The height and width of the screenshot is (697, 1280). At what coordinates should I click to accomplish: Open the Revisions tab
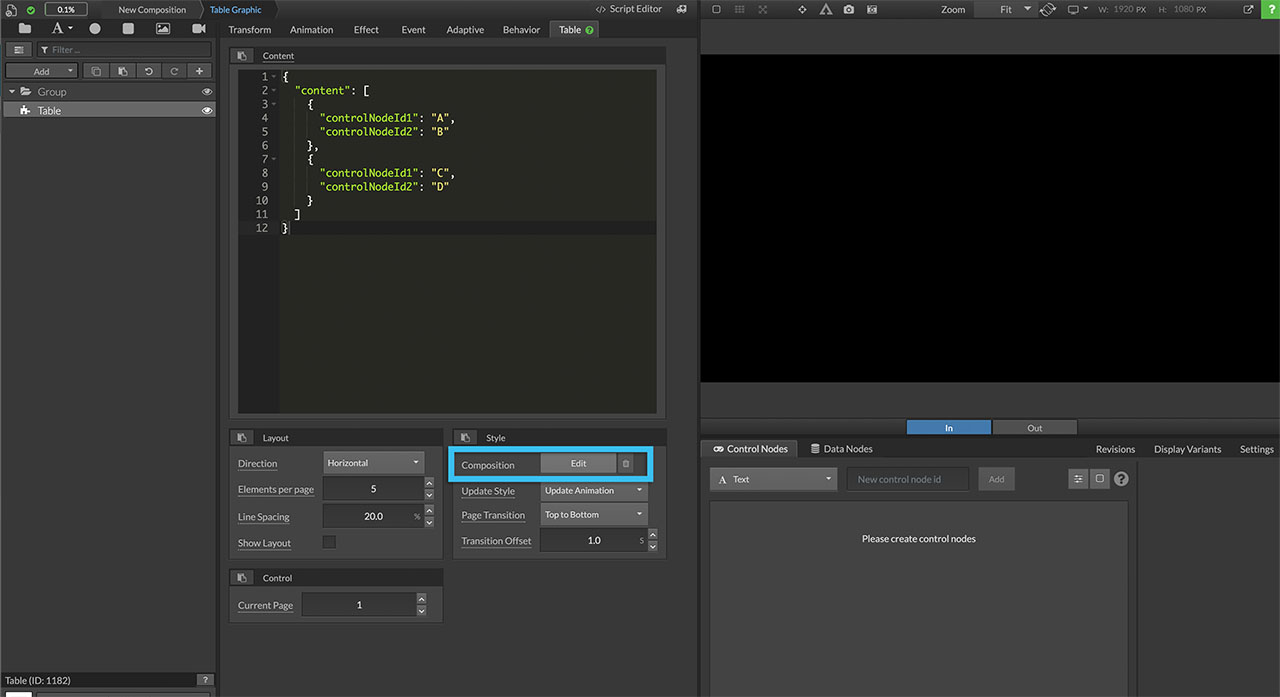1115,449
